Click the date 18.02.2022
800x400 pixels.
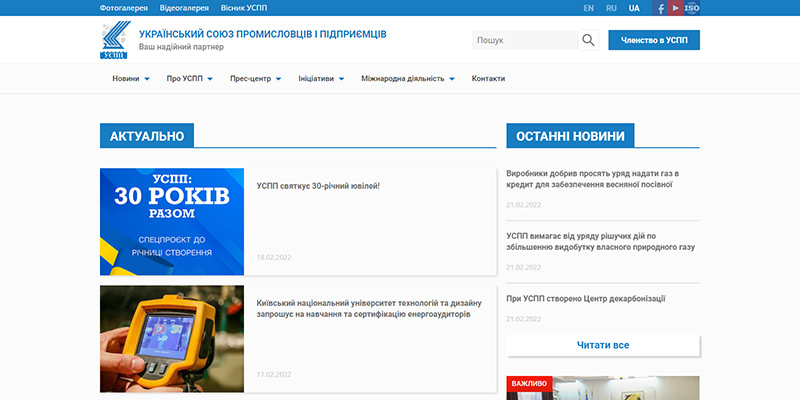(x=274, y=257)
